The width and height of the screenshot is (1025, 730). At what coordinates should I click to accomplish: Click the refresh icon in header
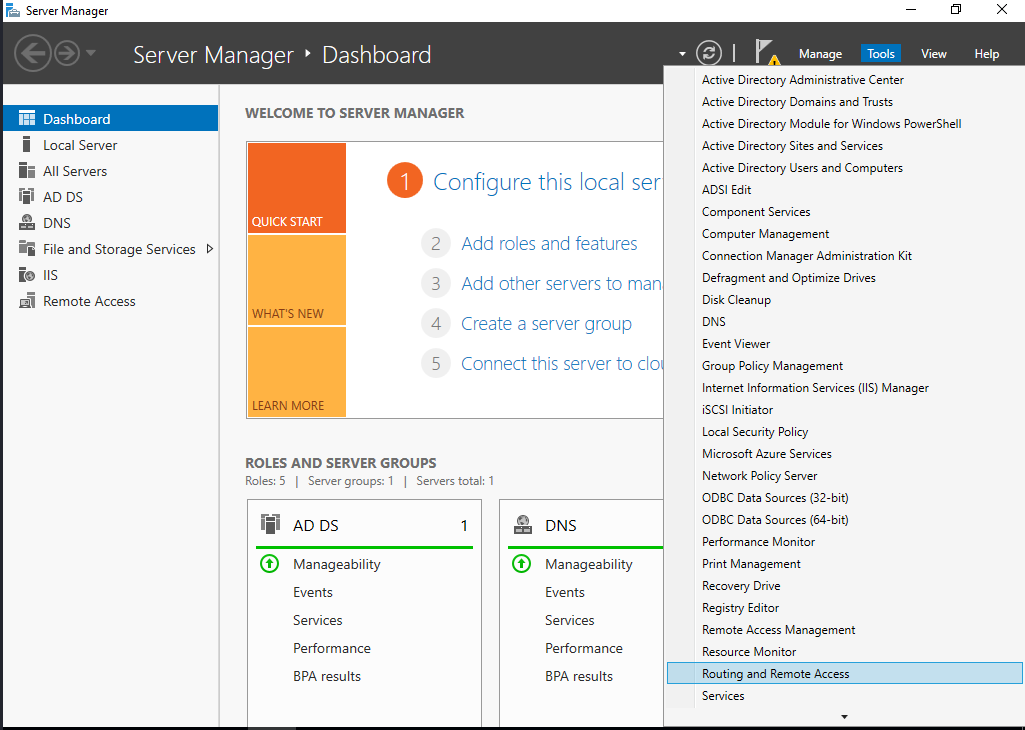pos(708,53)
